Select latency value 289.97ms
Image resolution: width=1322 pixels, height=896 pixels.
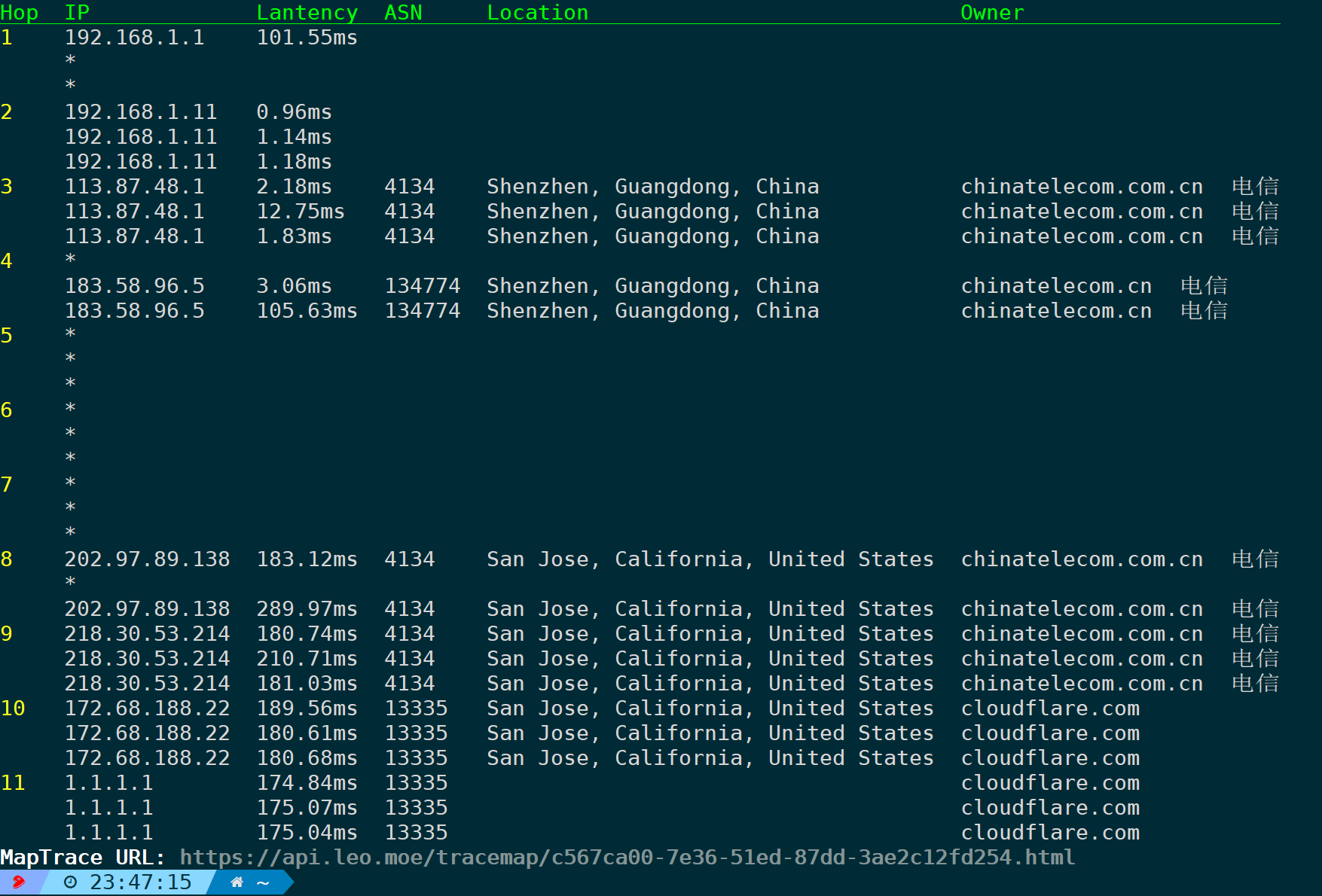pos(307,609)
